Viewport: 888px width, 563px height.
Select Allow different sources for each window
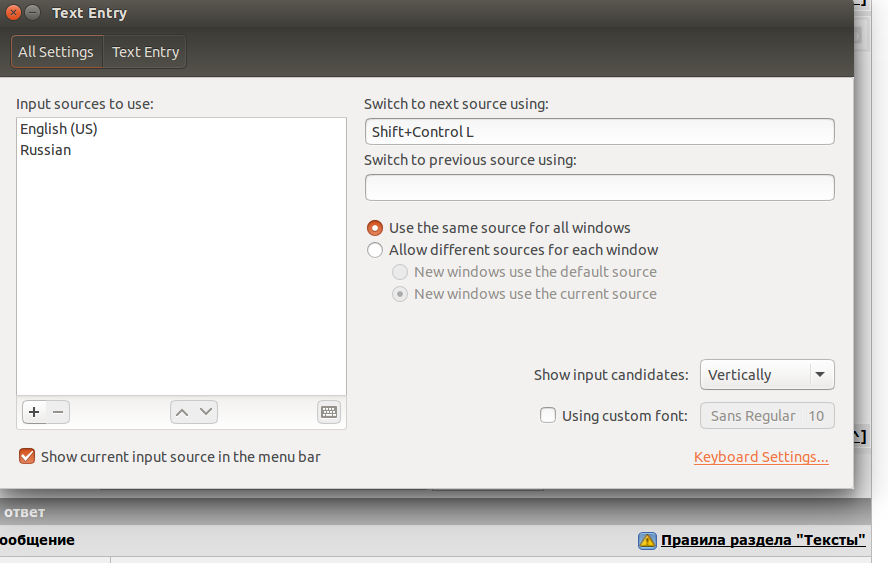click(x=374, y=250)
